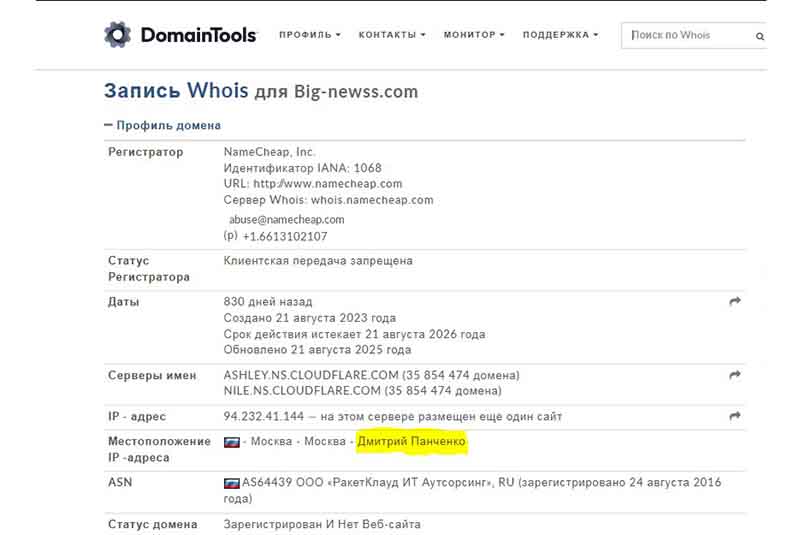Click share arrow in Серверы имен row

click(x=735, y=375)
